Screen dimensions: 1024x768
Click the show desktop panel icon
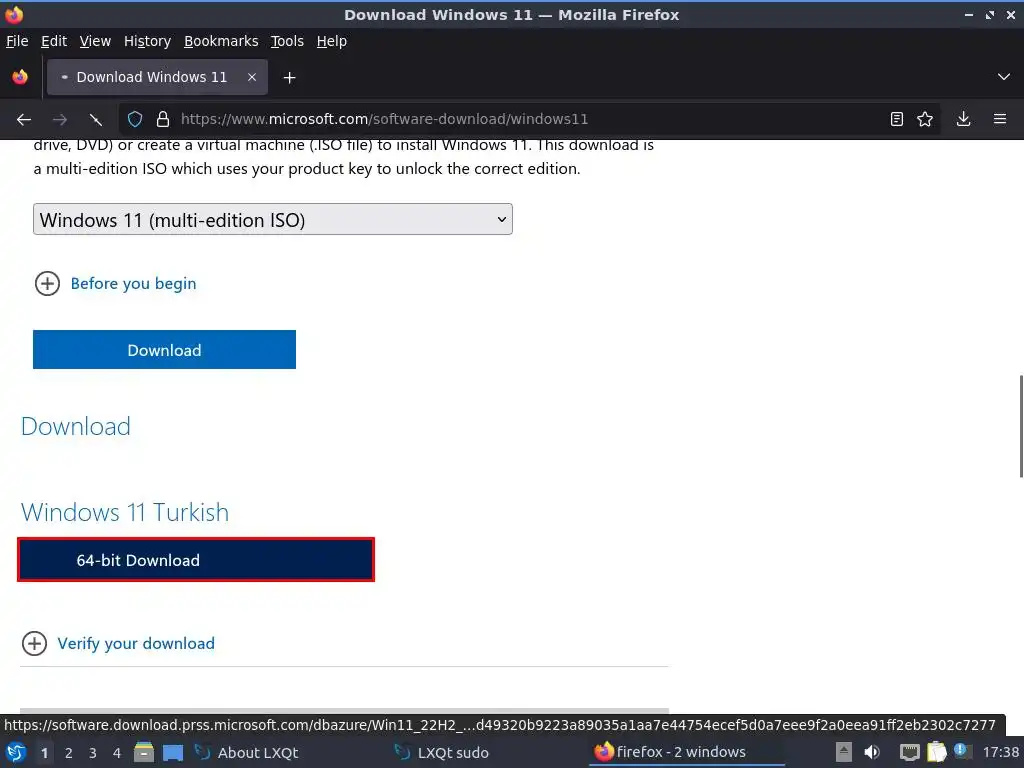coord(172,752)
